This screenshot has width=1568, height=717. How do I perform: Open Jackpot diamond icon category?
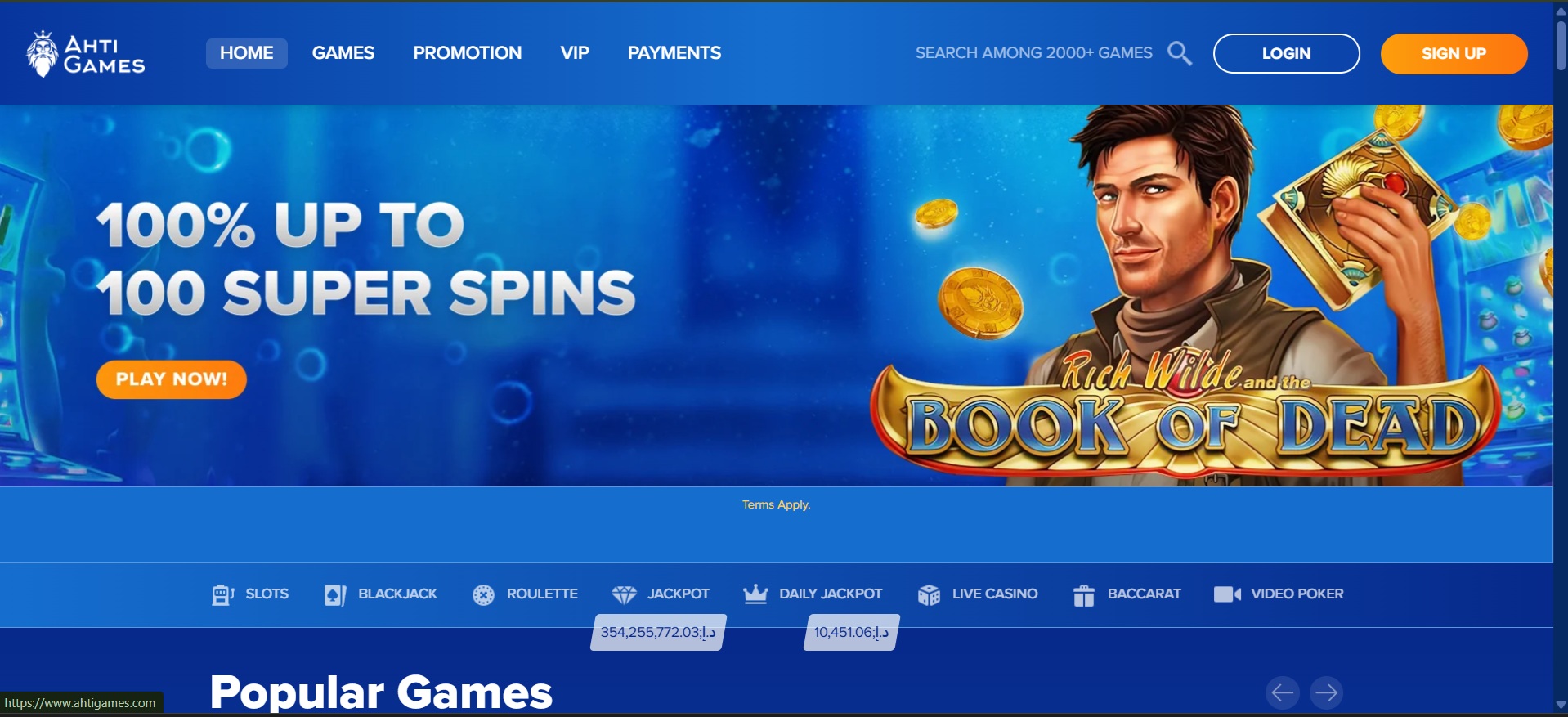[624, 594]
